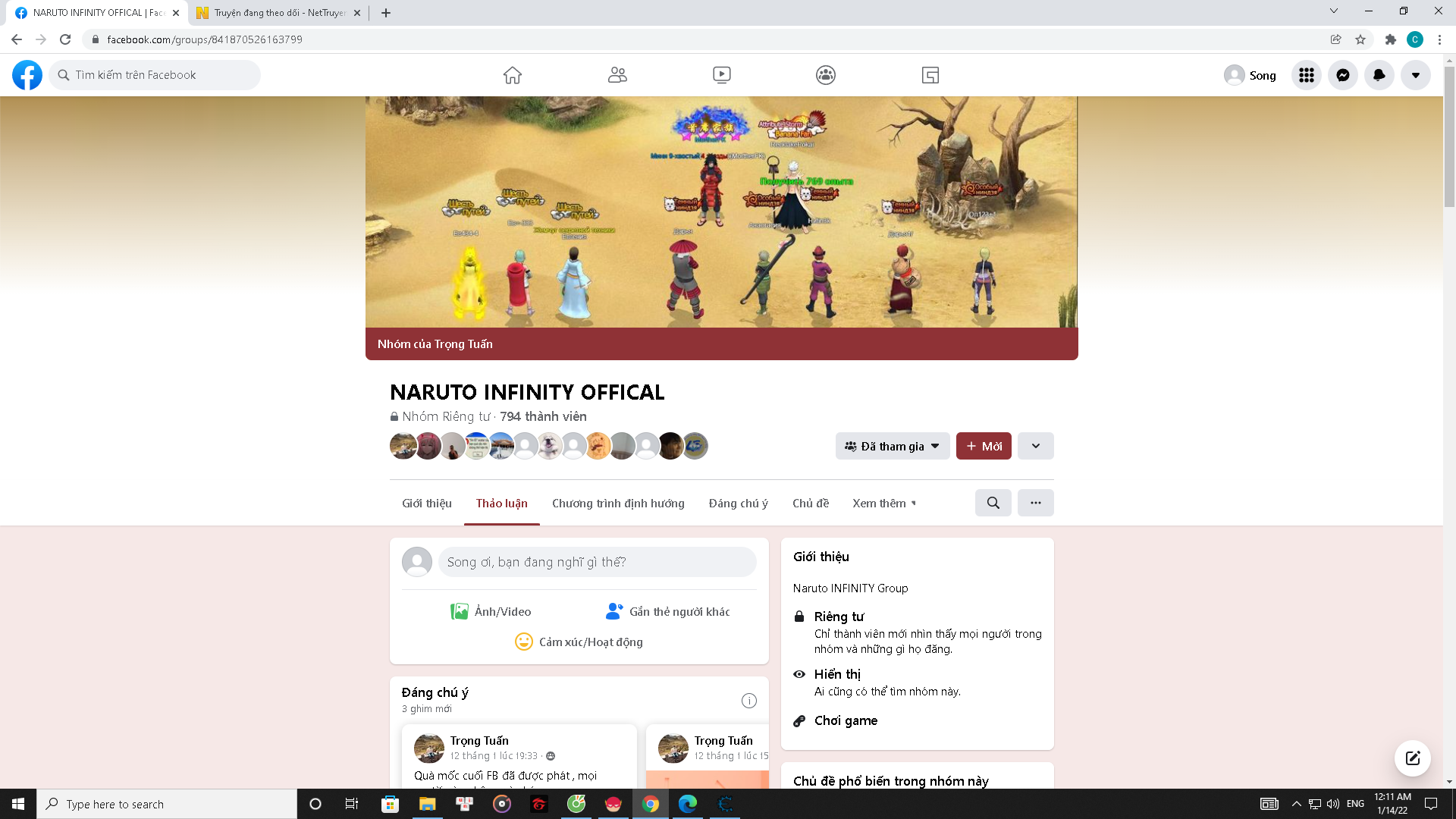
Task: Open the Watch video icon
Action: (722, 75)
